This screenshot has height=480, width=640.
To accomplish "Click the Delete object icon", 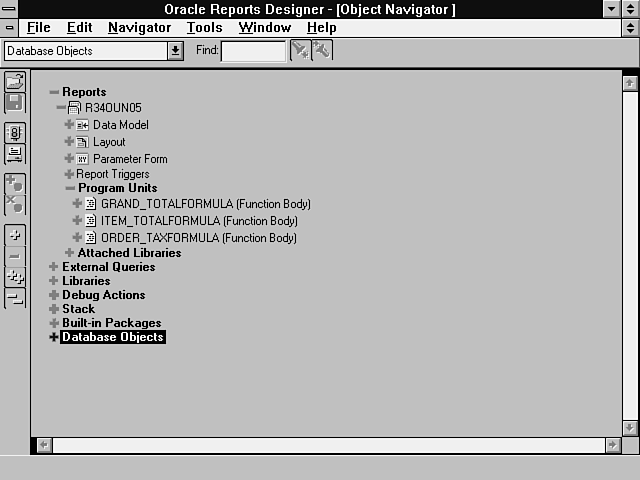I will 15,204.
